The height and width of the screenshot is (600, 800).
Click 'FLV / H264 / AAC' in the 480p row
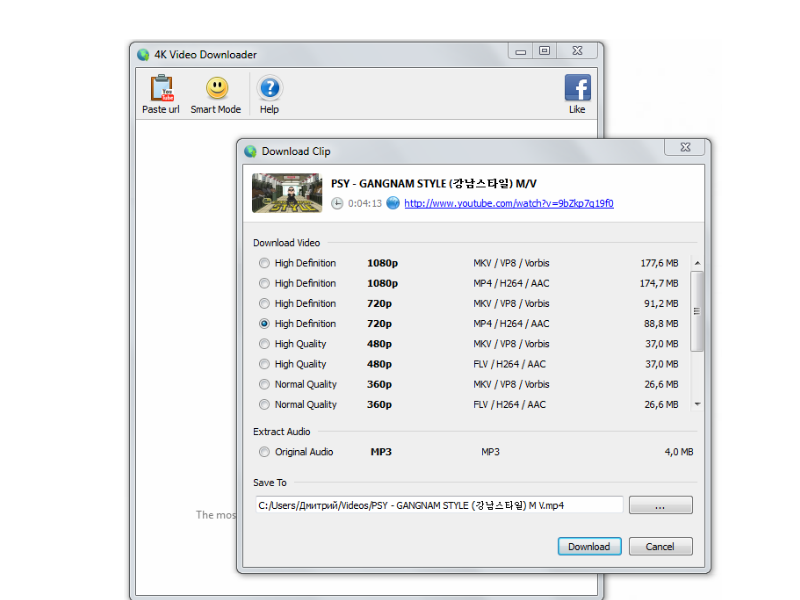point(509,364)
